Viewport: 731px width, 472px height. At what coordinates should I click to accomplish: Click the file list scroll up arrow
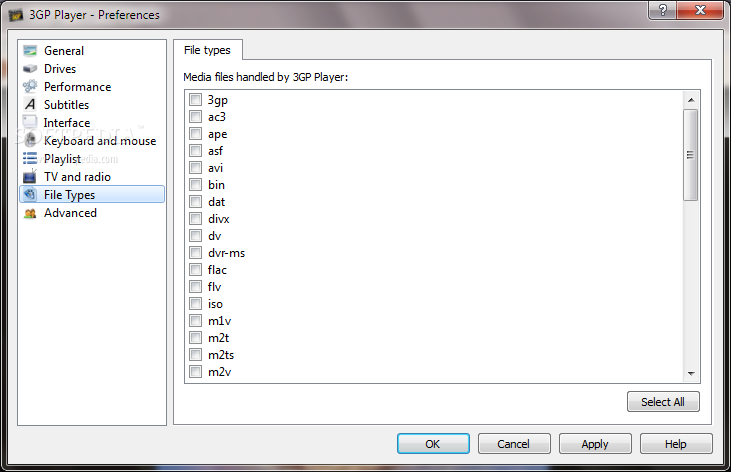pyautogui.click(x=691, y=100)
